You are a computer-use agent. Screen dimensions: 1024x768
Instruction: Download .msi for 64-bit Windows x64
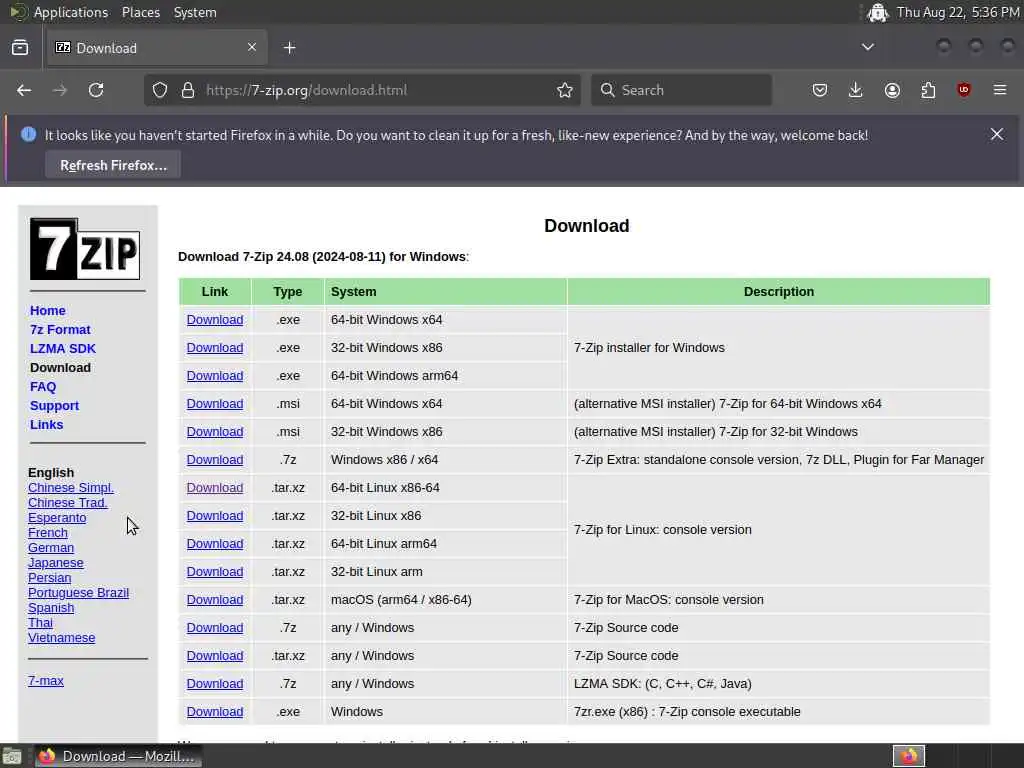coord(215,404)
